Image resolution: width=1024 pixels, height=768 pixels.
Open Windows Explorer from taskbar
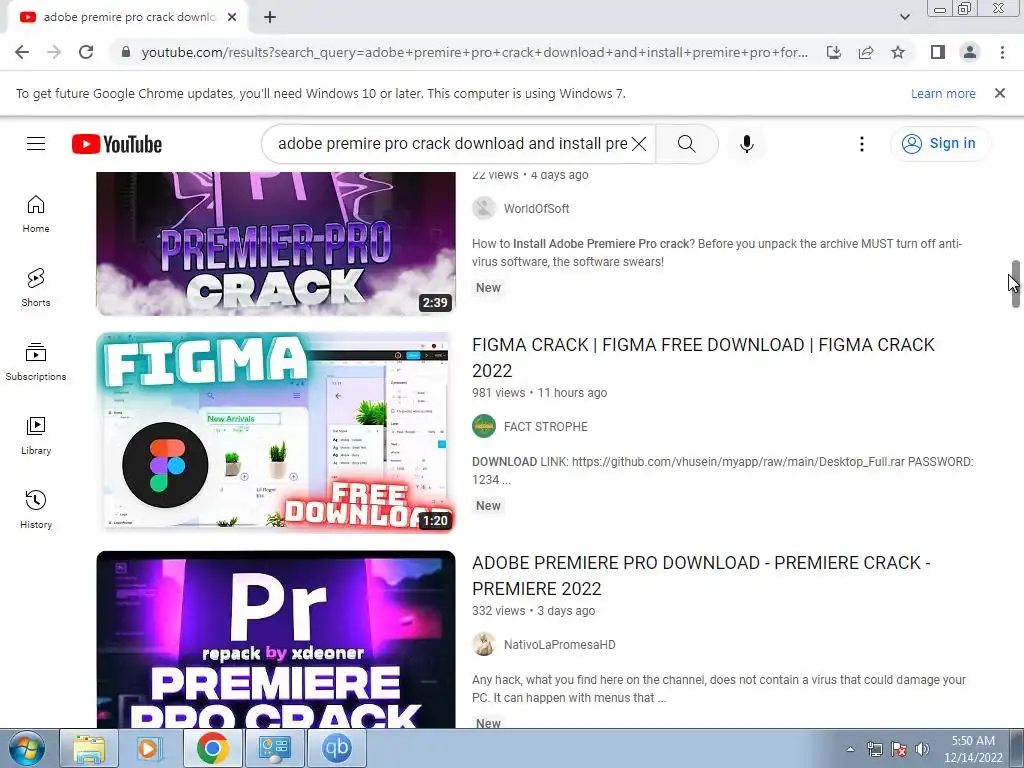pyautogui.click(x=89, y=748)
